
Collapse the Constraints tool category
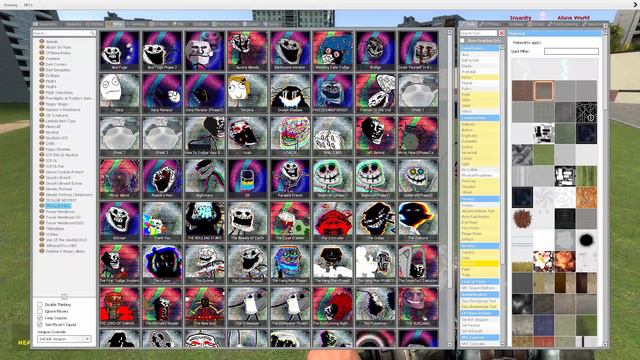[480, 48]
